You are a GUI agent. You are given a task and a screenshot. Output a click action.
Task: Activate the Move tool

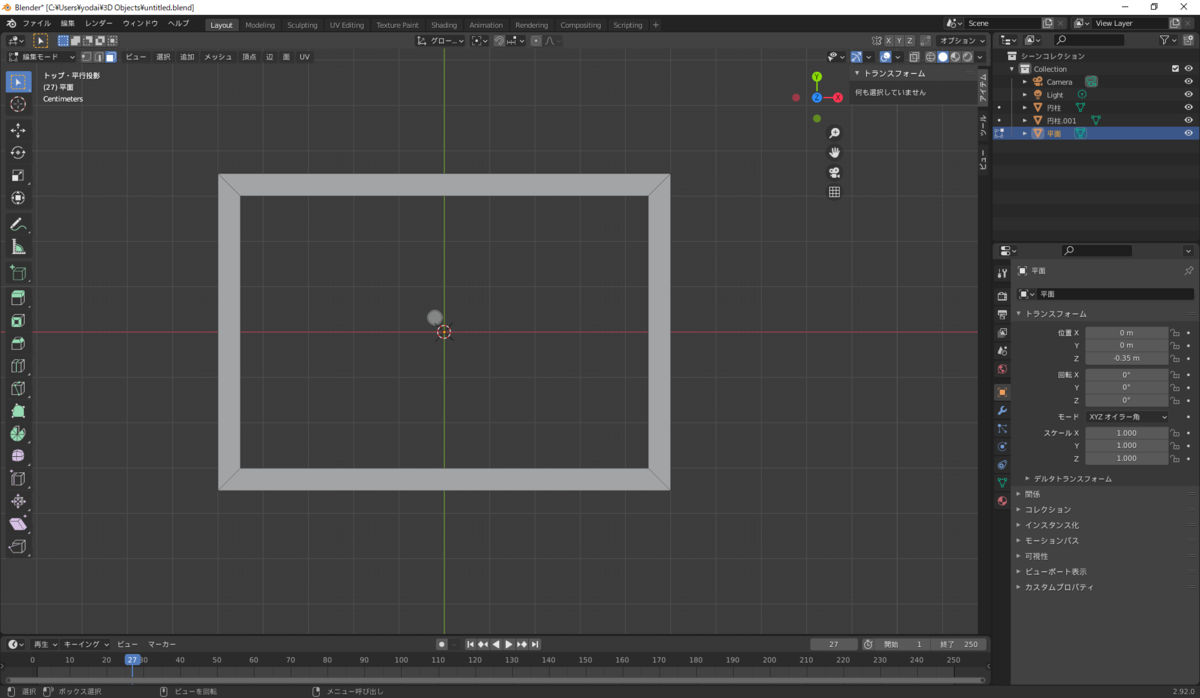[x=18, y=130]
